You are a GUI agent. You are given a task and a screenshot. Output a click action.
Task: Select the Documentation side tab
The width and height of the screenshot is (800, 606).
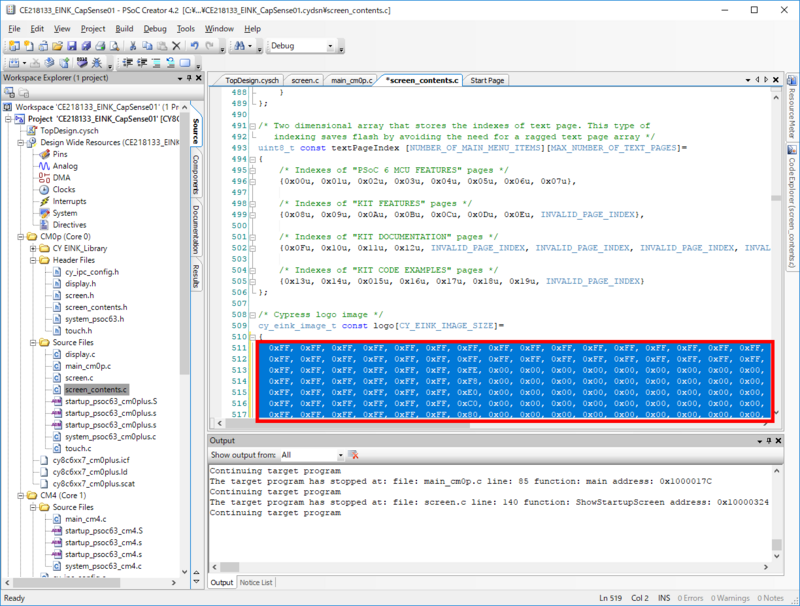coord(196,229)
